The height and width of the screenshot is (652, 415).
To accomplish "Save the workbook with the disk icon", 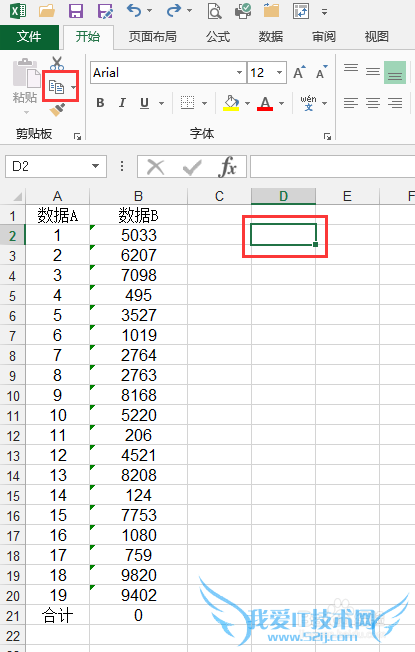I will pos(76,11).
